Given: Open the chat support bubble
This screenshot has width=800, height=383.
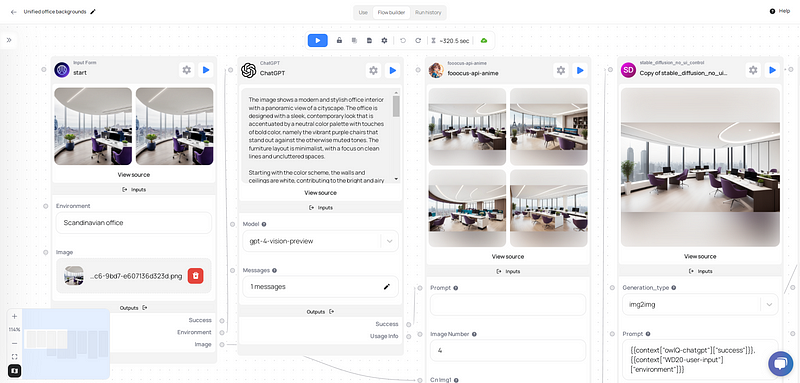Looking at the screenshot, I should (x=781, y=364).
